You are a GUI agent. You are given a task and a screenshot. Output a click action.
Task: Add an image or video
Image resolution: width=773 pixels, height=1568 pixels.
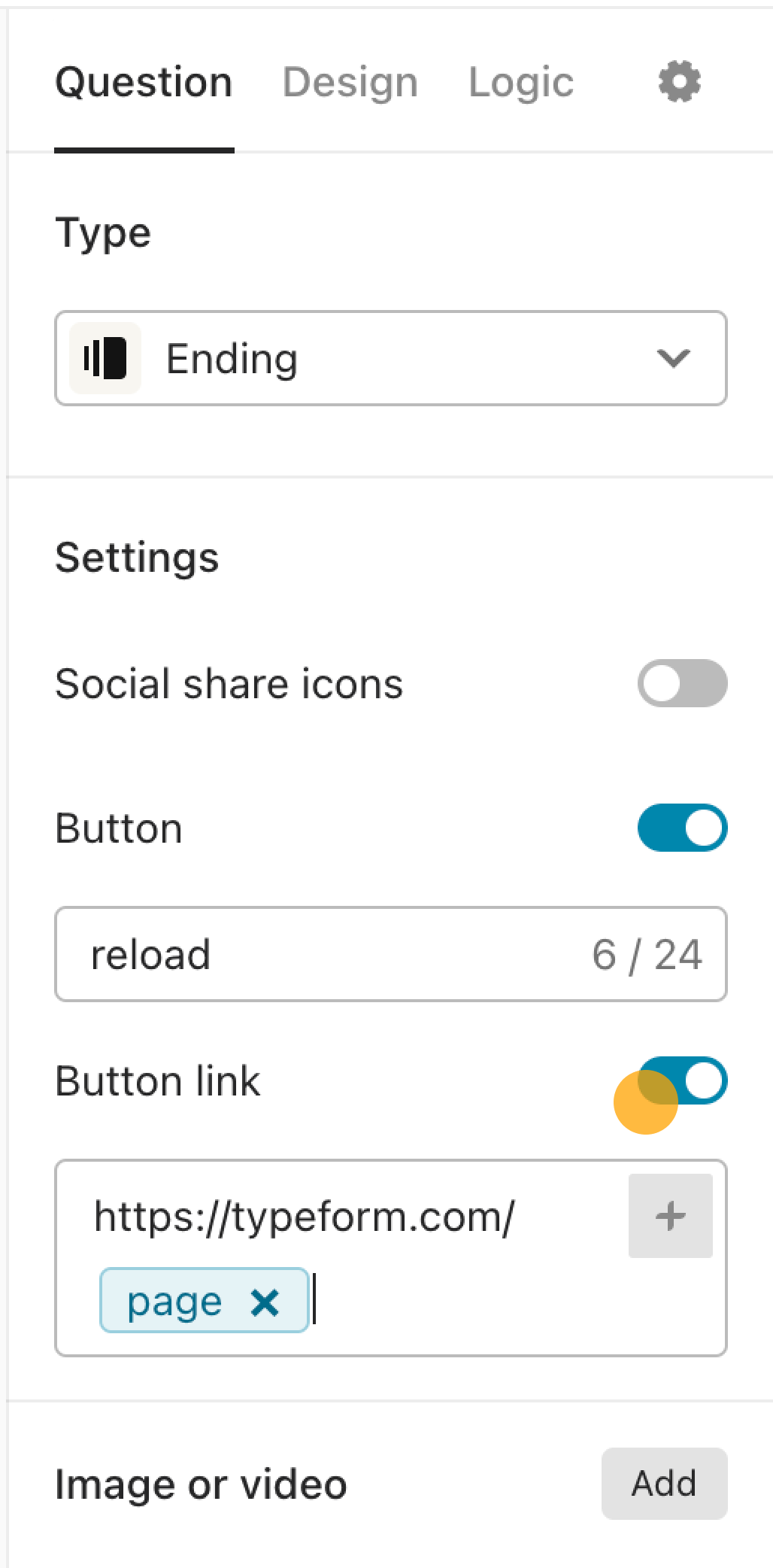664,1484
